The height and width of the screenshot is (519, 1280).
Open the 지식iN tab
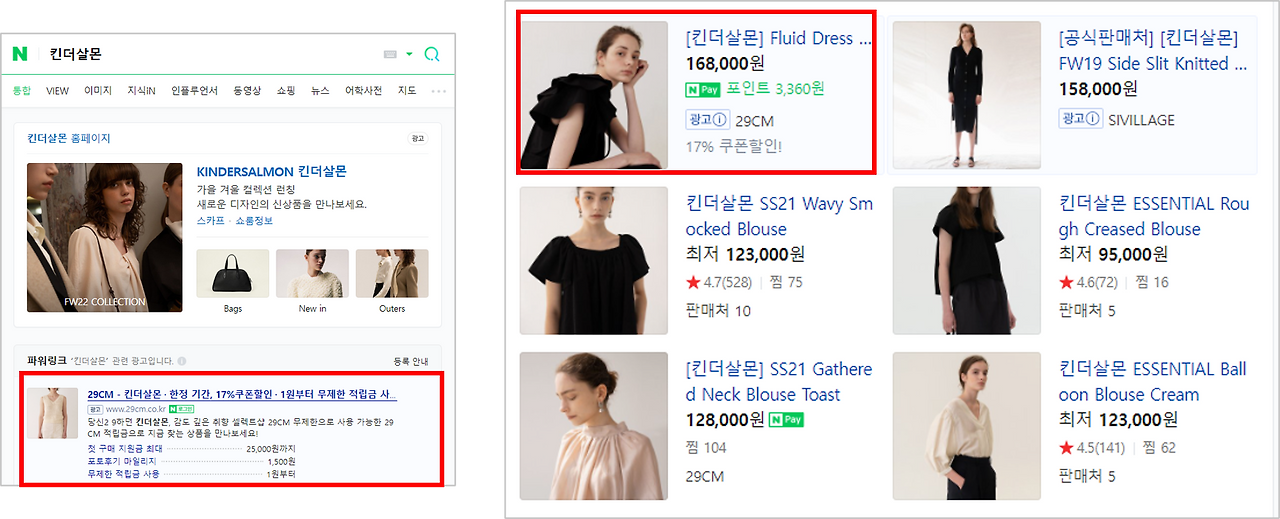click(x=141, y=91)
